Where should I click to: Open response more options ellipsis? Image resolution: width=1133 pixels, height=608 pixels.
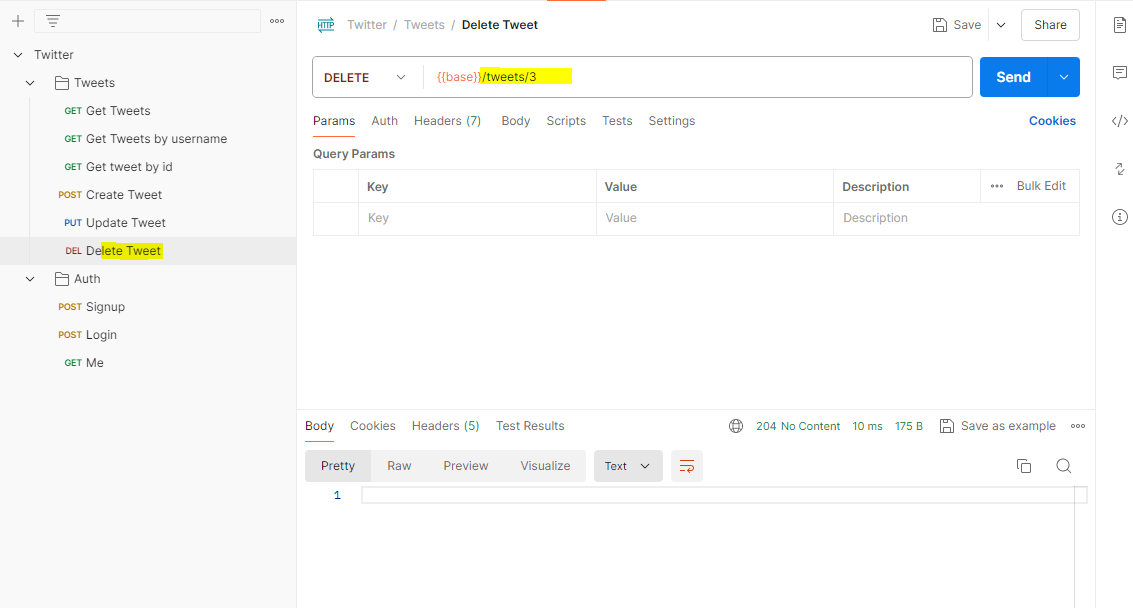coord(1078,426)
